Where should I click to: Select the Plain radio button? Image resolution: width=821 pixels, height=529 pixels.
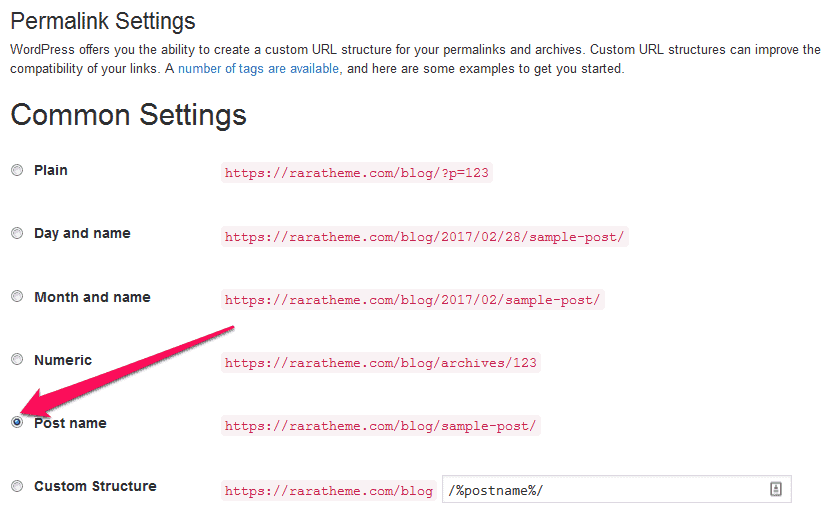(x=17, y=171)
